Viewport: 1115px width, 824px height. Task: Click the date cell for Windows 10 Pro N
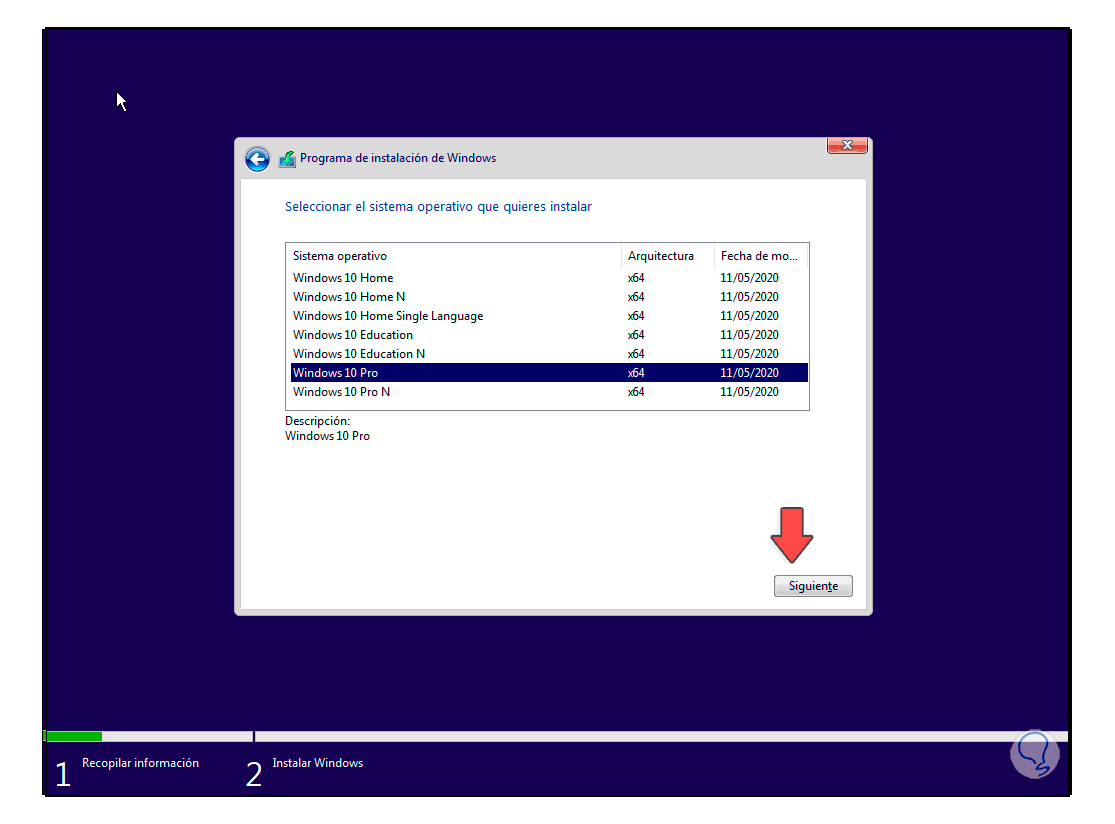point(749,392)
